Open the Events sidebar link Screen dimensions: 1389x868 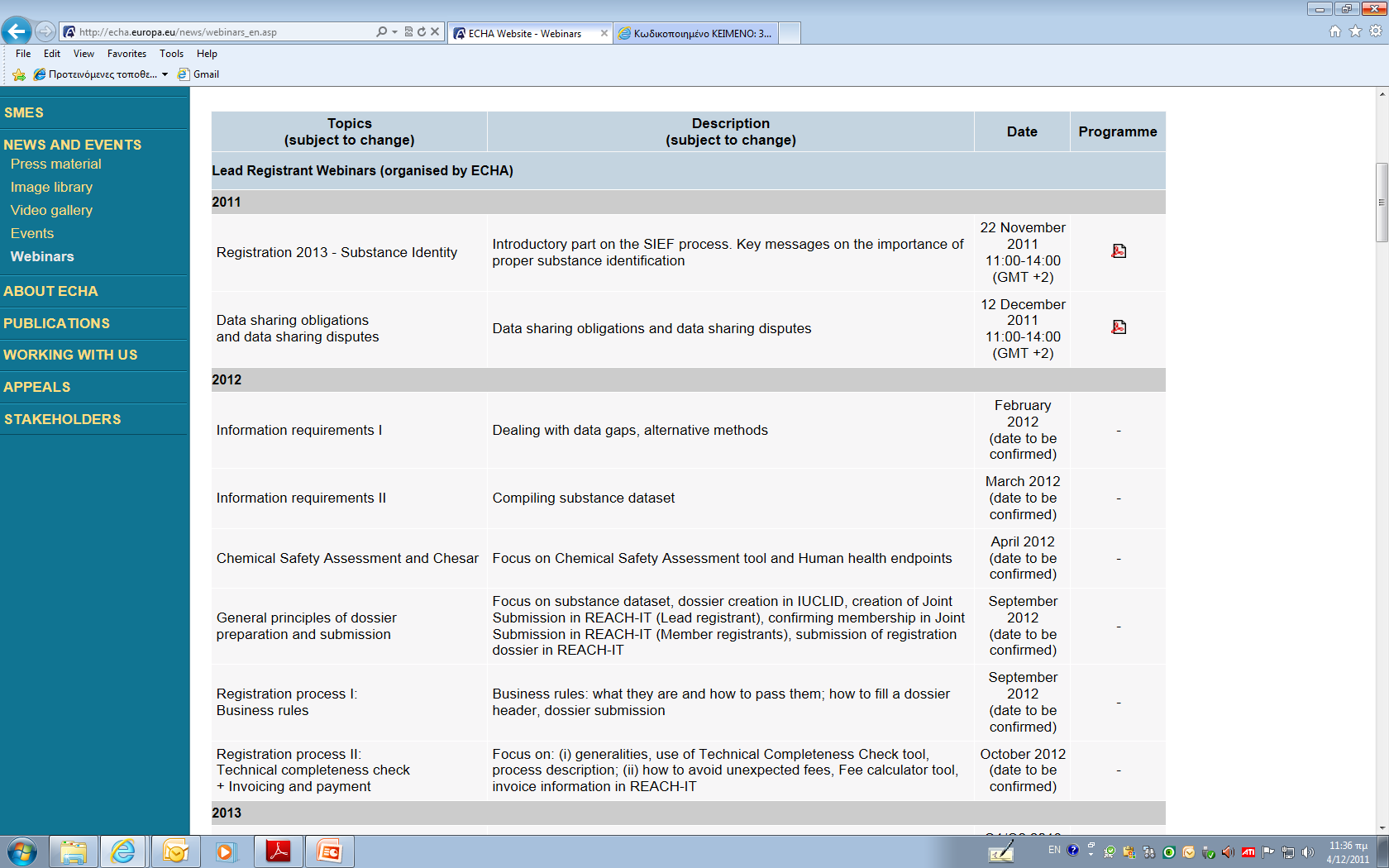pyautogui.click(x=32, y=233)
